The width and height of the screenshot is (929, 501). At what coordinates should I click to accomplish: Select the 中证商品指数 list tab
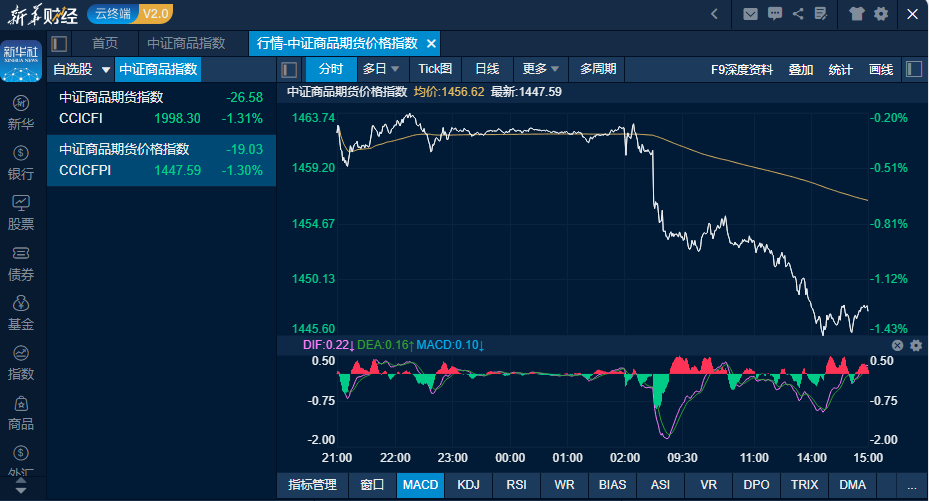(x=158, y=69)
